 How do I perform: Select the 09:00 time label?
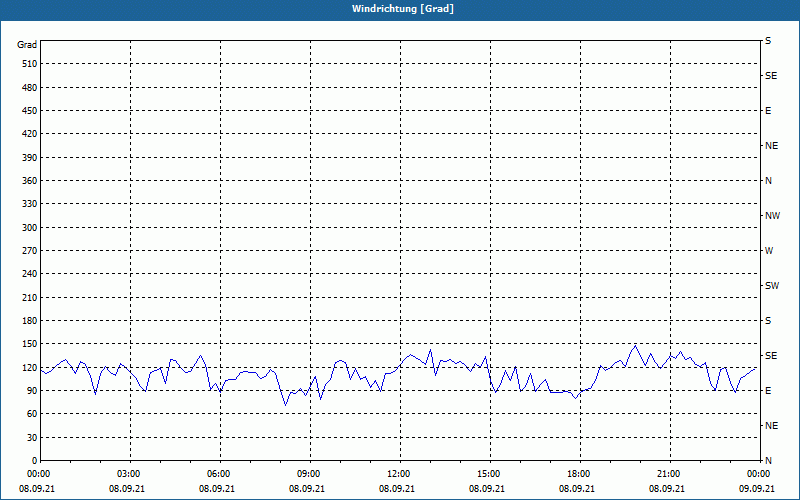click(x=310, y=474)
